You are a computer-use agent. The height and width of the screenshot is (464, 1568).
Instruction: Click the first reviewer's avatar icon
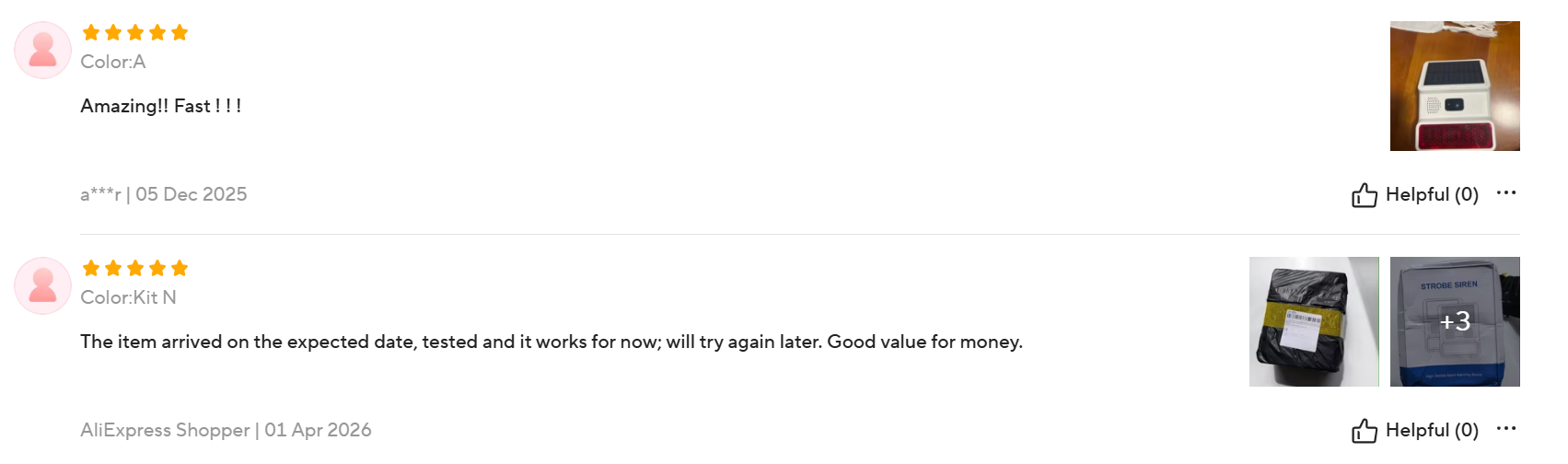pos(42,50)
